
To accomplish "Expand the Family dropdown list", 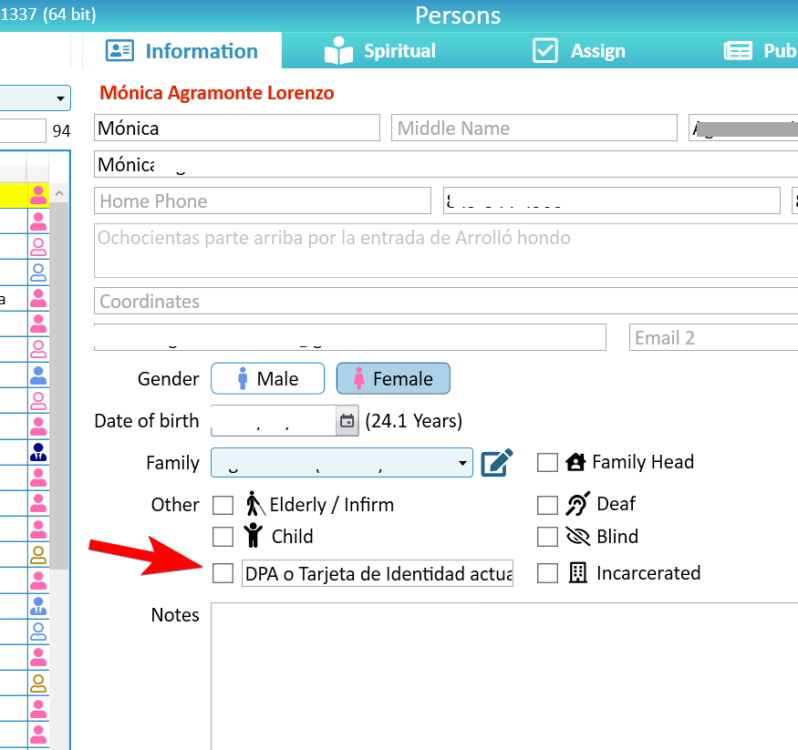I will click(x=462, y=463).
